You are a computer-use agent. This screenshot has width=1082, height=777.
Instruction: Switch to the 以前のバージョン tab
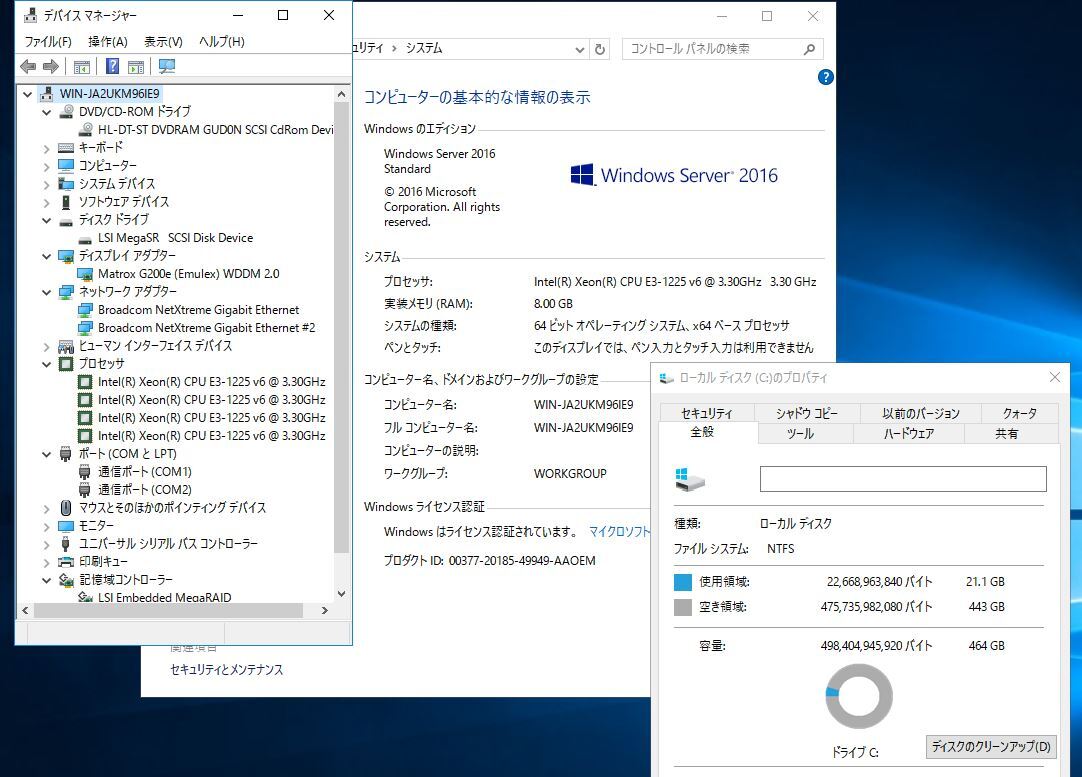click(x=921, y=413)
